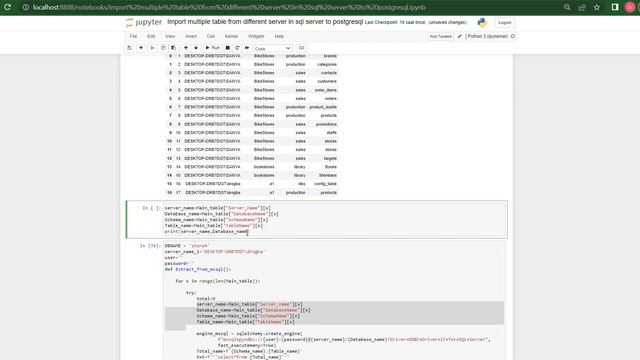Click the In [76] cell prompt

click(150, 246)
